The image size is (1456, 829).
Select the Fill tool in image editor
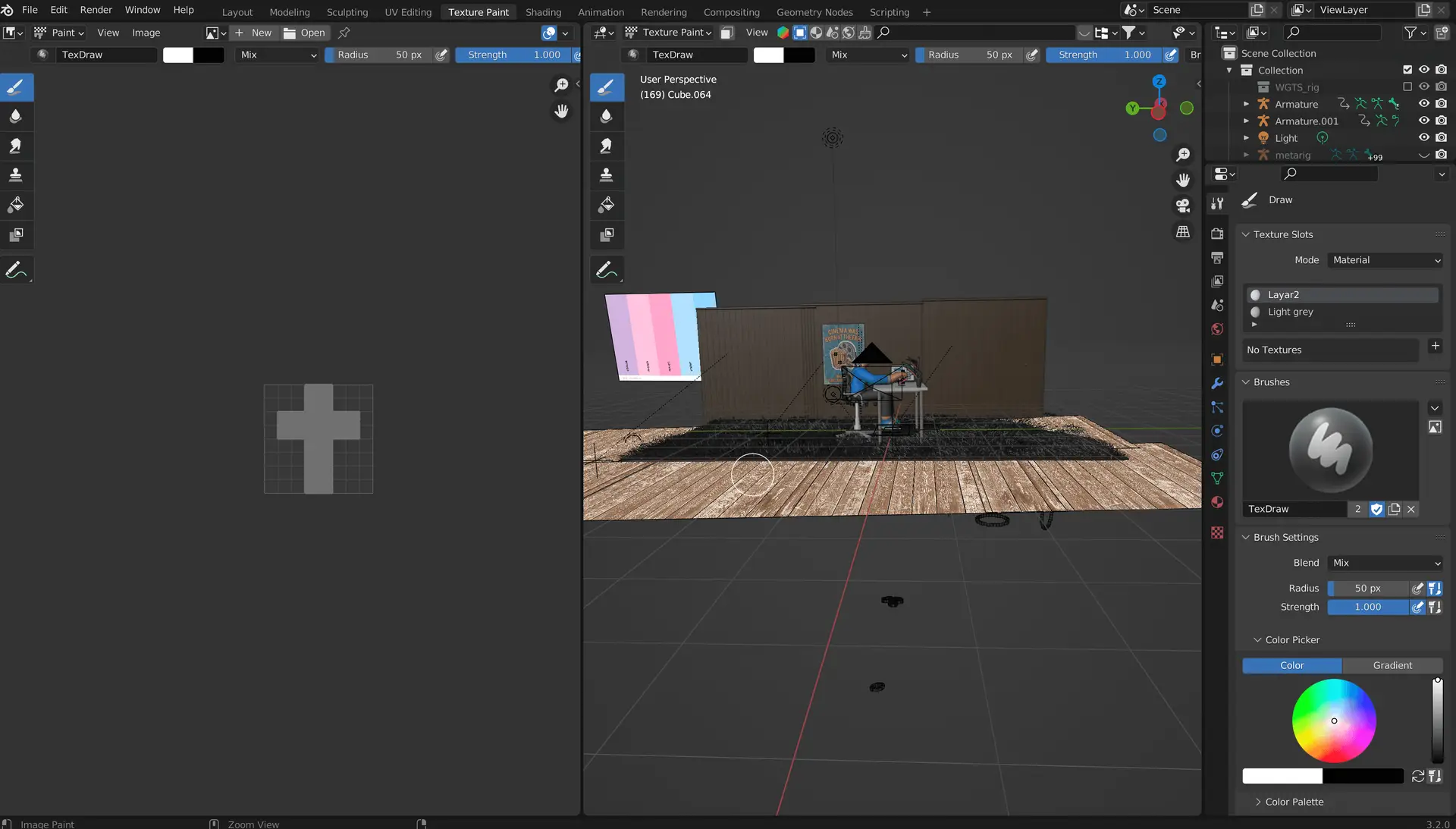pyautogui.click(x=15, y=205)
